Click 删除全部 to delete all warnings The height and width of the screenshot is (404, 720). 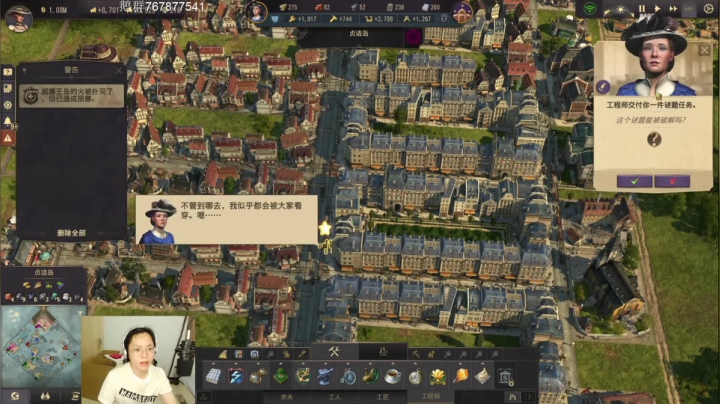click(x=71, y=233)
